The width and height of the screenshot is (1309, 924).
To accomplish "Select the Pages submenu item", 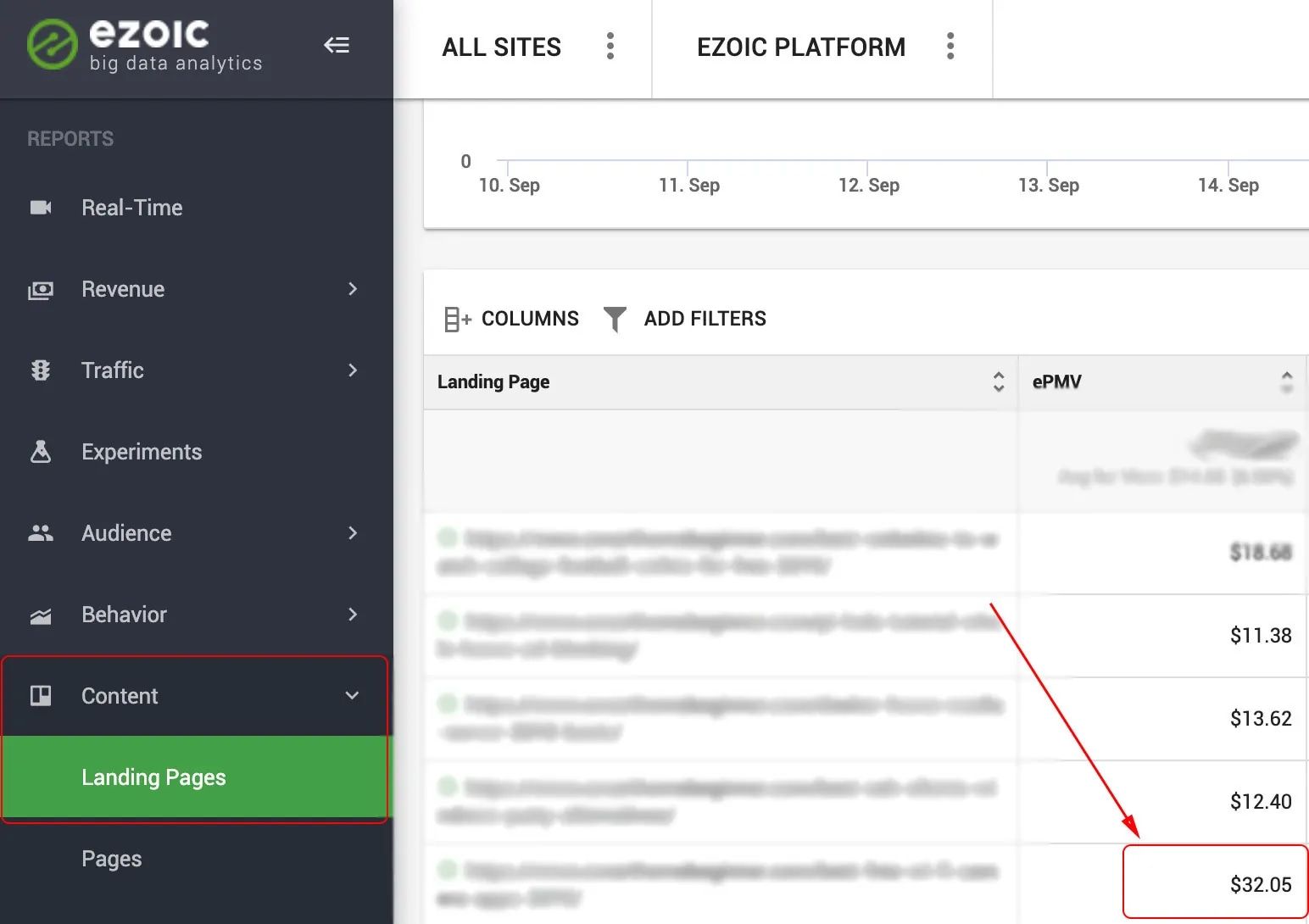I will [x=195, y=859].
